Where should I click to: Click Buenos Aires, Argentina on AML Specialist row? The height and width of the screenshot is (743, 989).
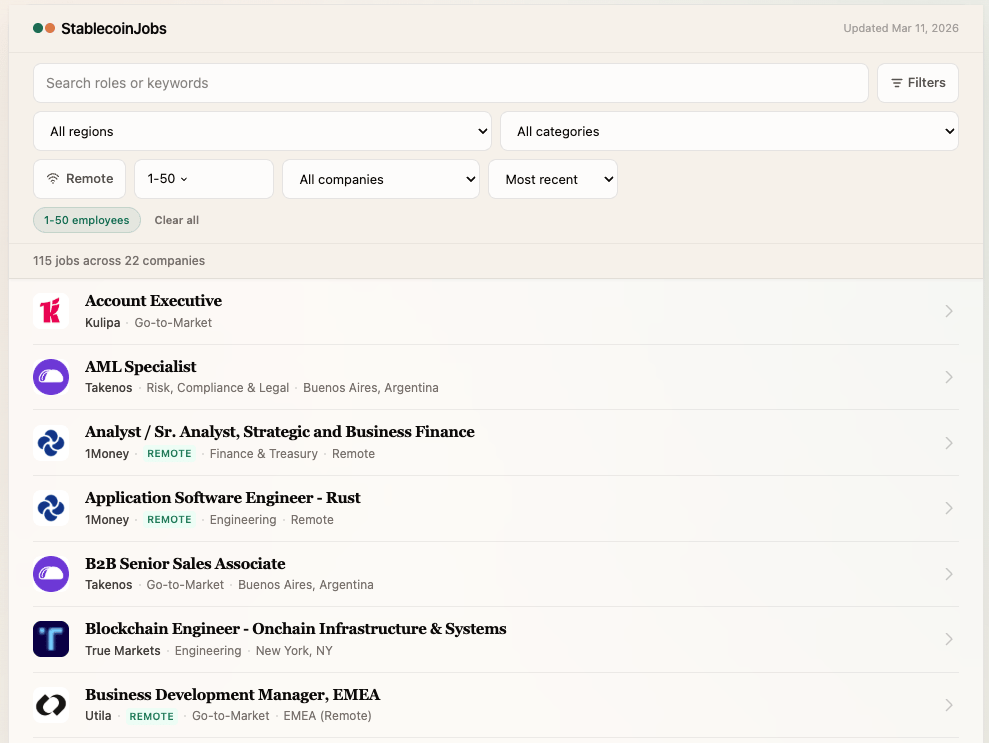tap(371, 388)
